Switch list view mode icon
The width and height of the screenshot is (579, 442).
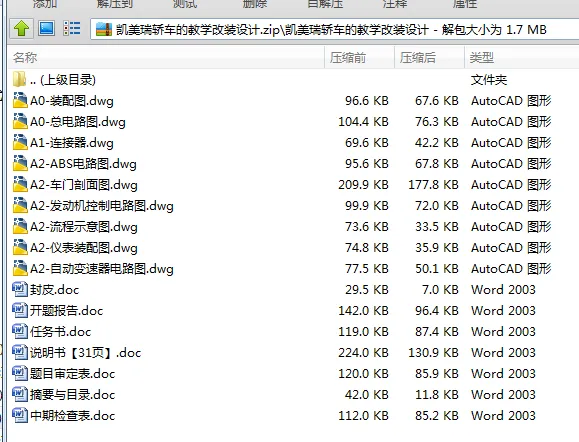[72, 28]
